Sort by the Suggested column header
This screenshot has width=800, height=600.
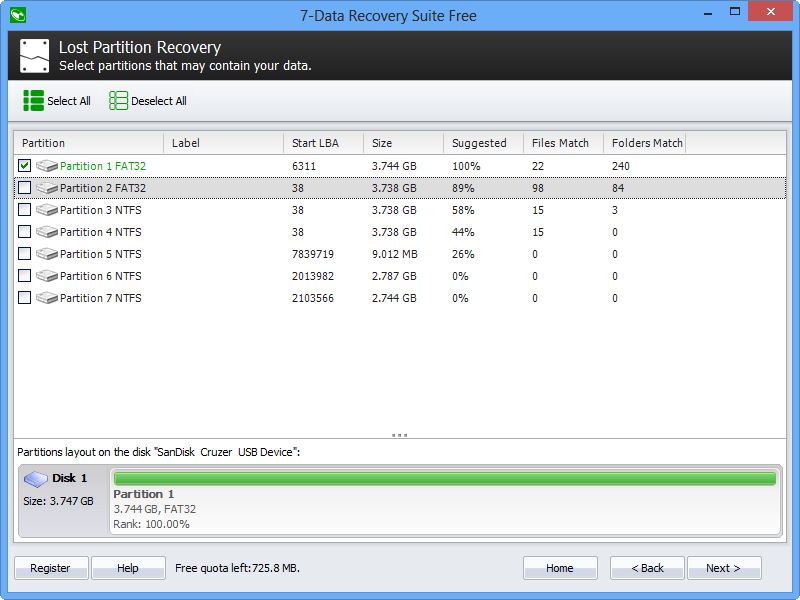[482, 143]
